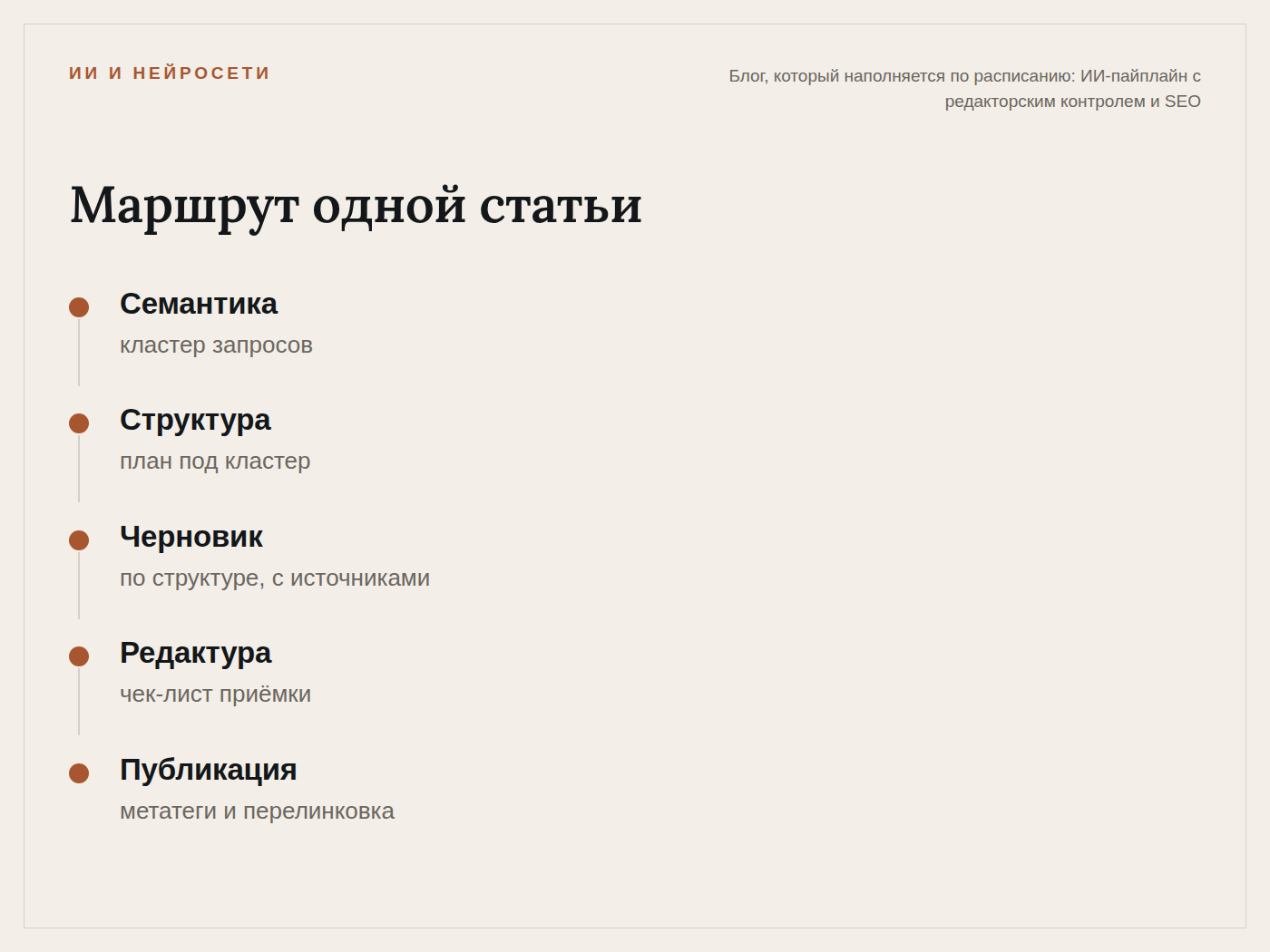This screenshot has width=1270, height=952.
Task: Click the description 'по структуре, с источниками'
Action: [275, 578]
